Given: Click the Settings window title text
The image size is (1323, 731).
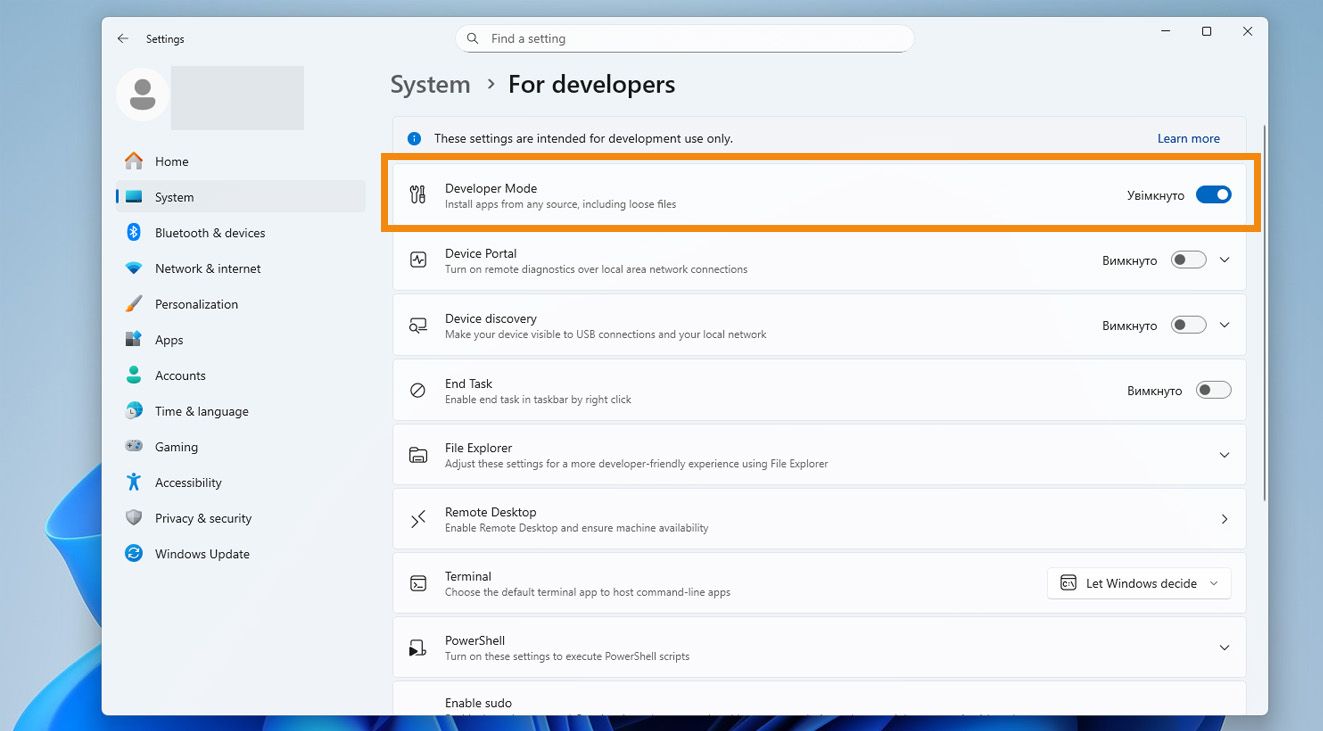Looking at the screenshot, I should coord(165,39).
